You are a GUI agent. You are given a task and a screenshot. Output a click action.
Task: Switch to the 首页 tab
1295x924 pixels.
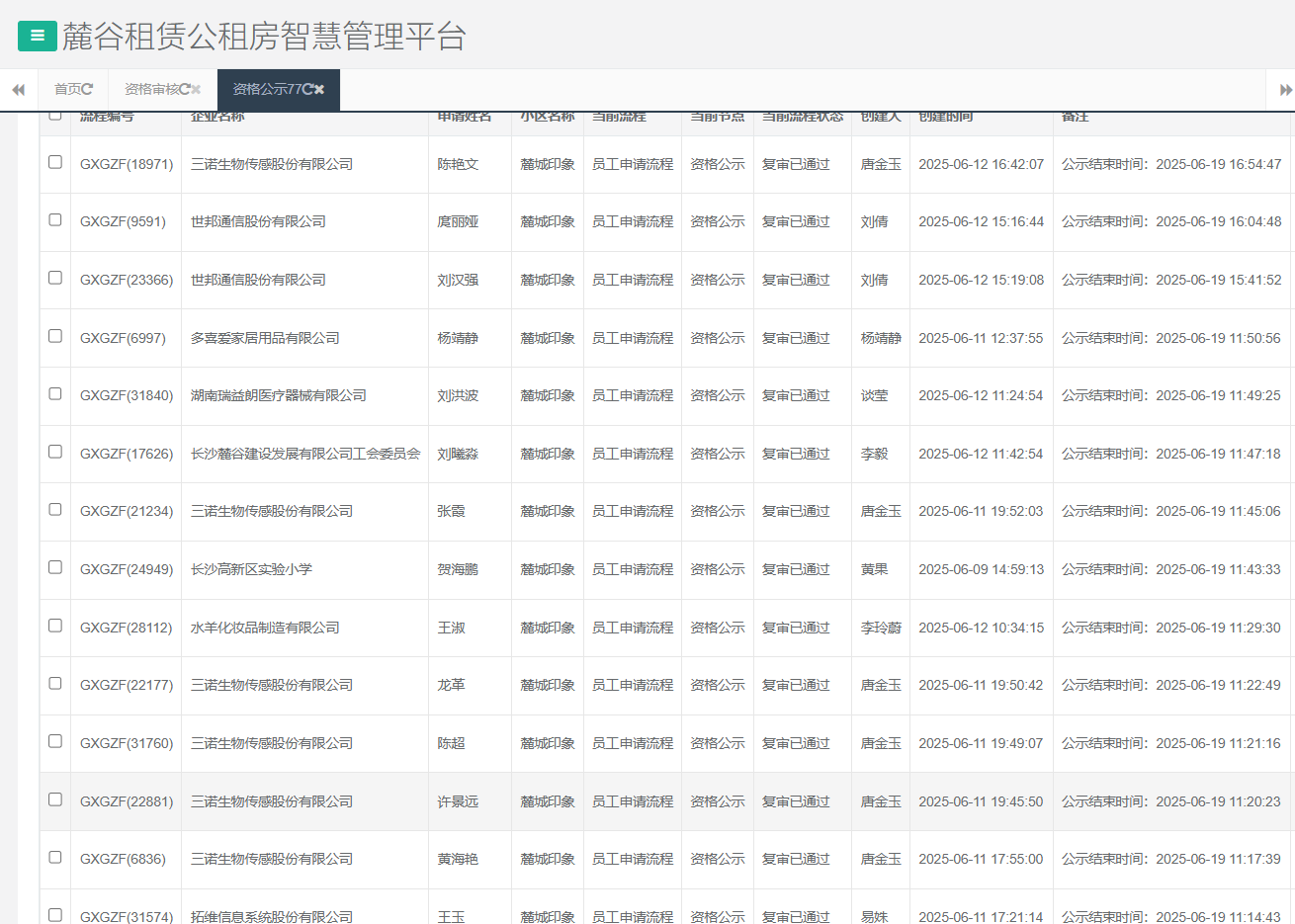tap(66, 89)
